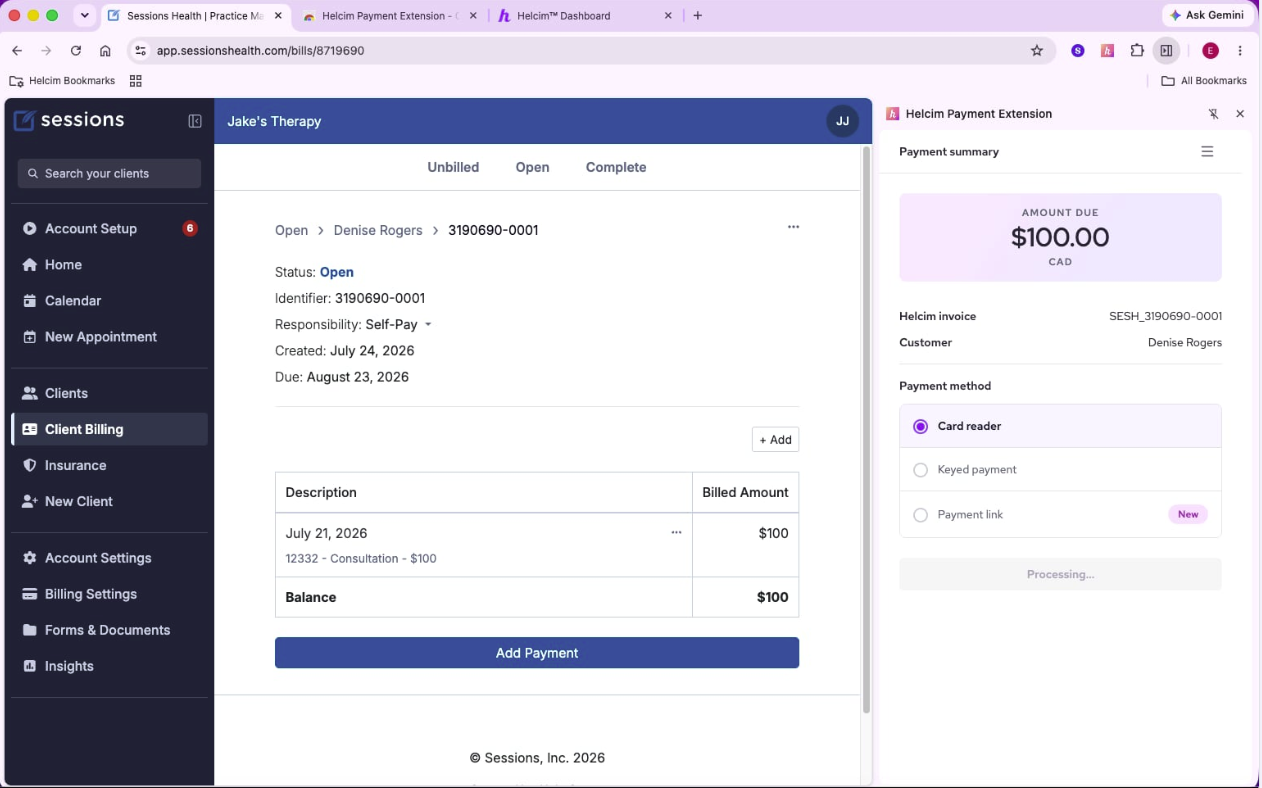Select Keyed payment method
The image size is (1262, 788).
[1060, 470]
